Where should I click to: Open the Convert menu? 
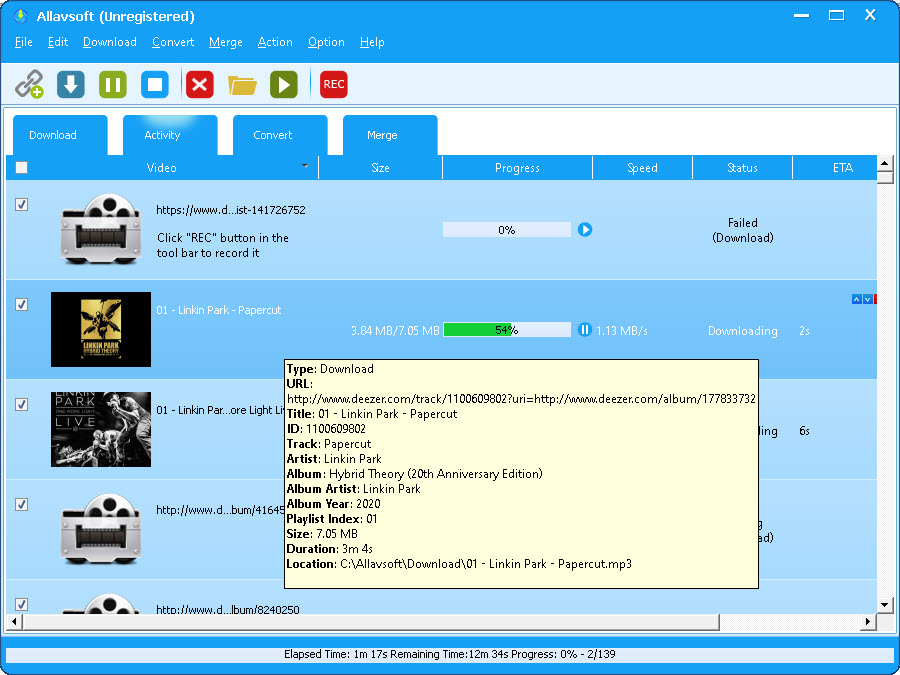click(x=173, y=42)
